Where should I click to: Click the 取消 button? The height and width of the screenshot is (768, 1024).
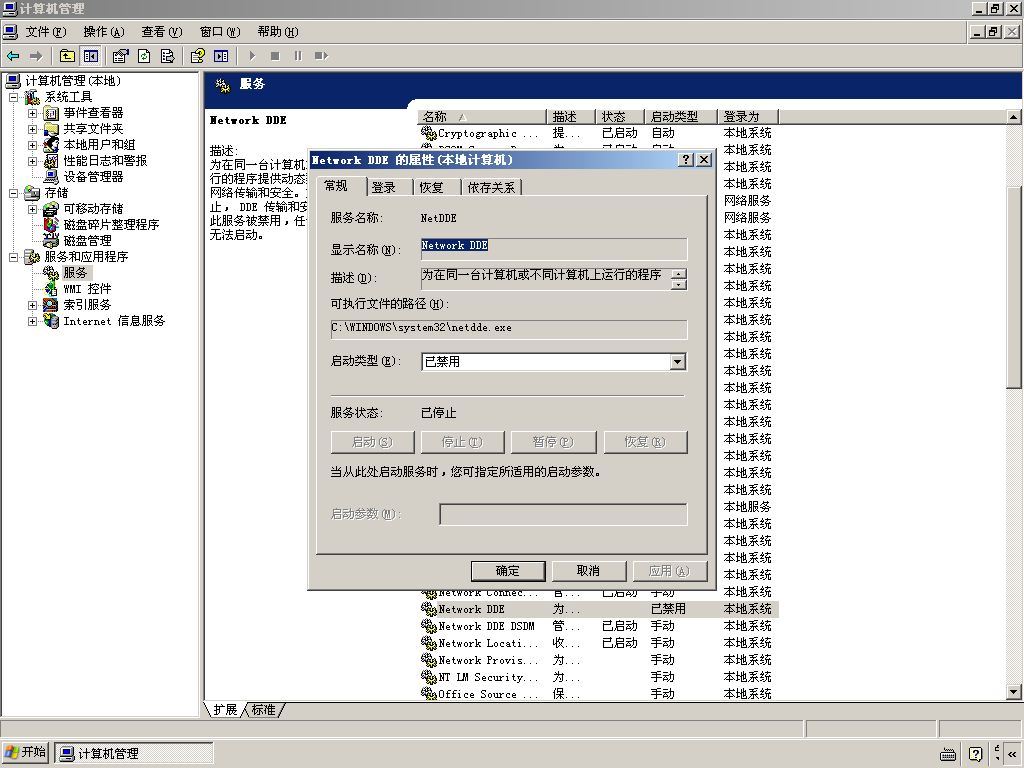(x=588, y=571)
